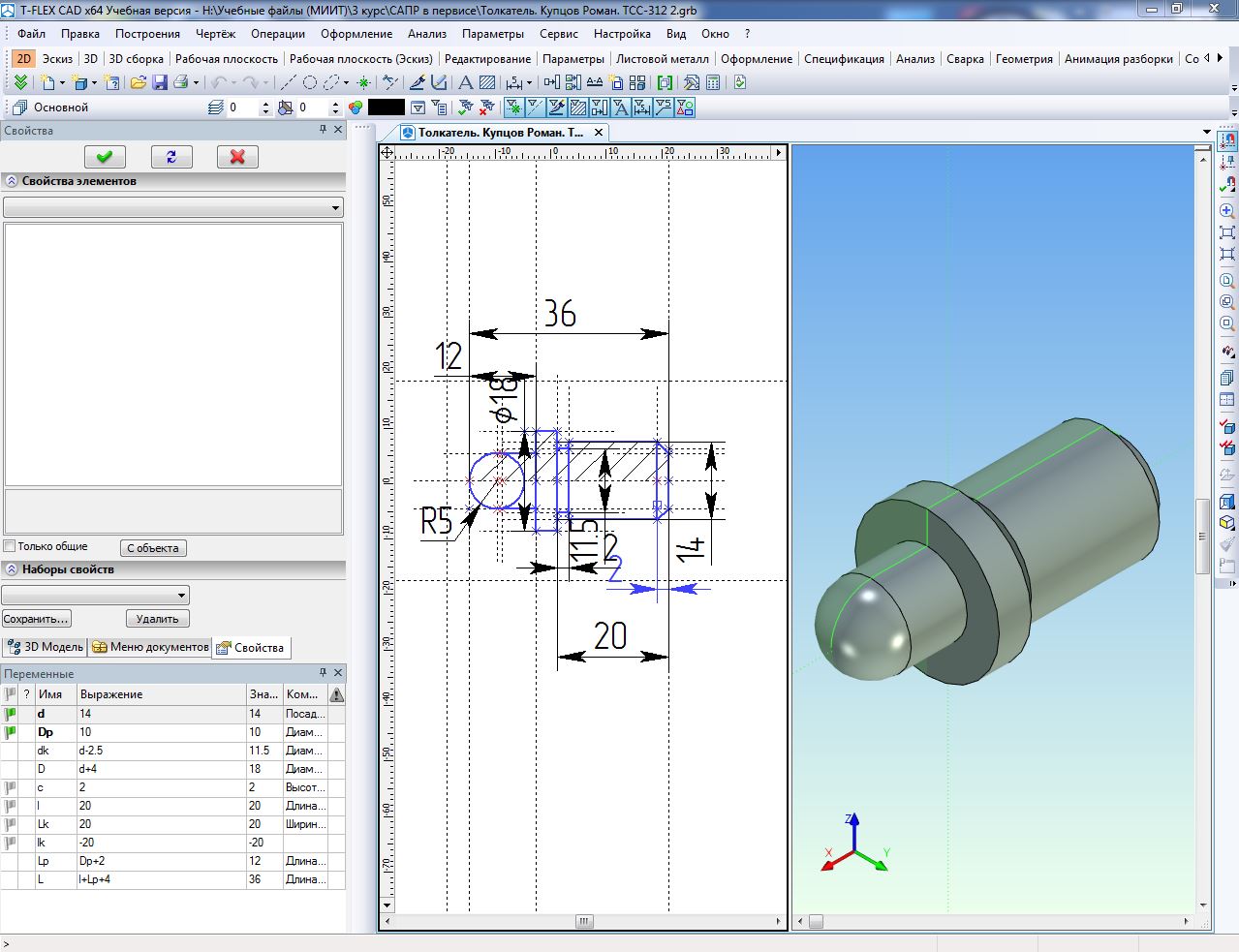Image resolution: width=1239 pixels, height=952 pixels.
Task: Open the Построения menu
Action: (147, 34)
